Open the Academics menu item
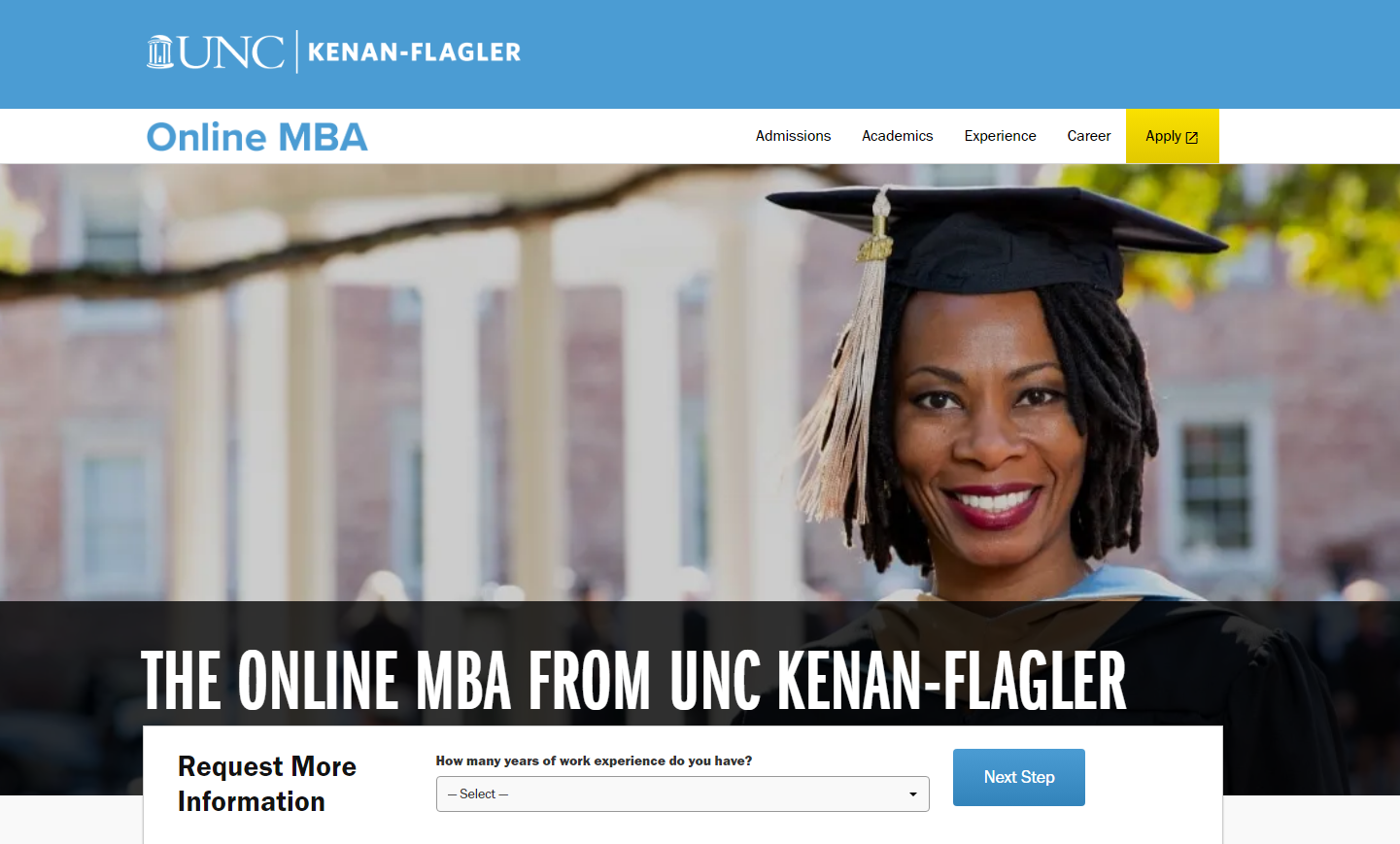 click(897, 136)
